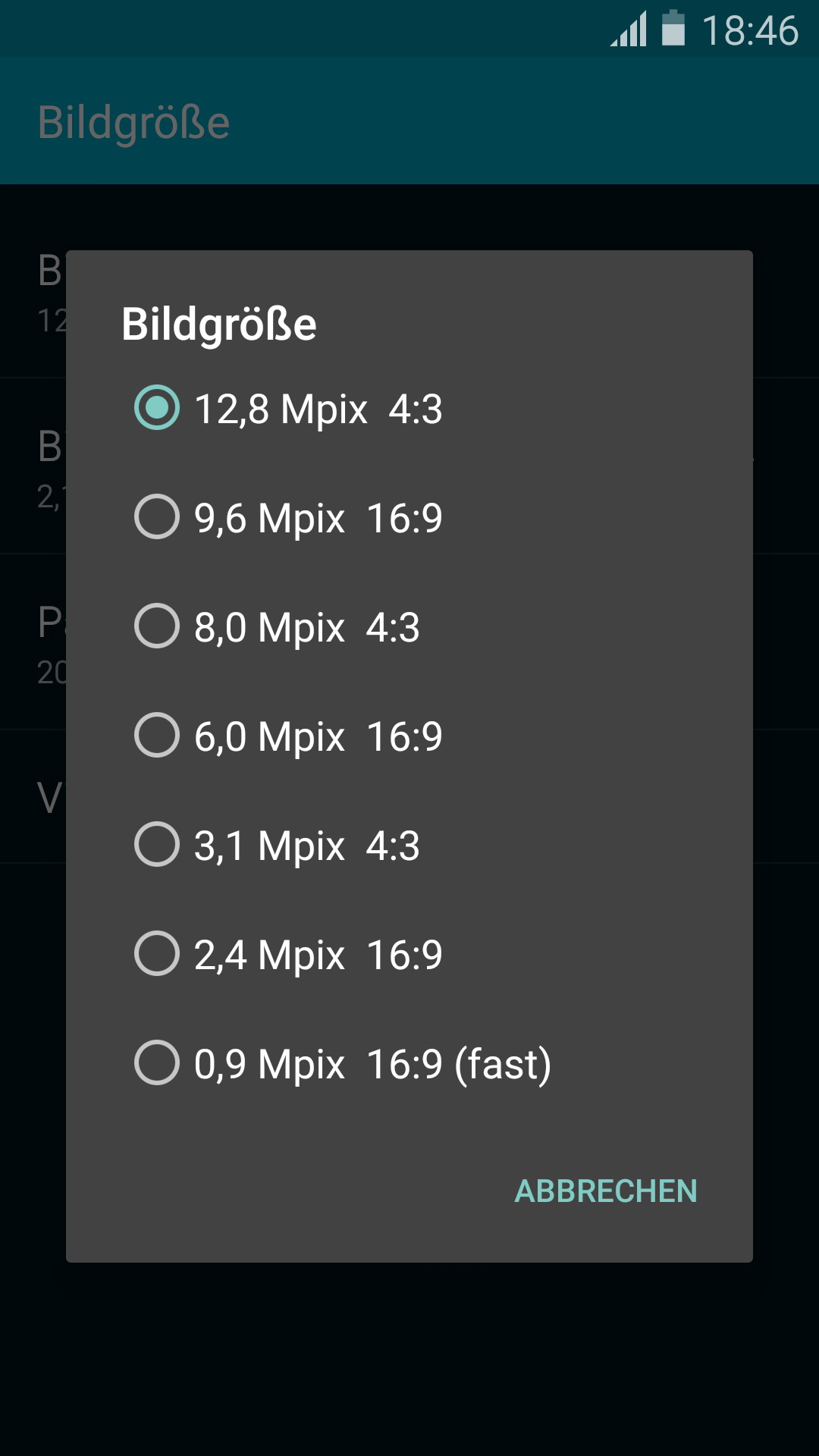The width and height of the screenshot is (819, 1456).
Task: Tap the battery icon in status bar
Action: pos(673,29)
